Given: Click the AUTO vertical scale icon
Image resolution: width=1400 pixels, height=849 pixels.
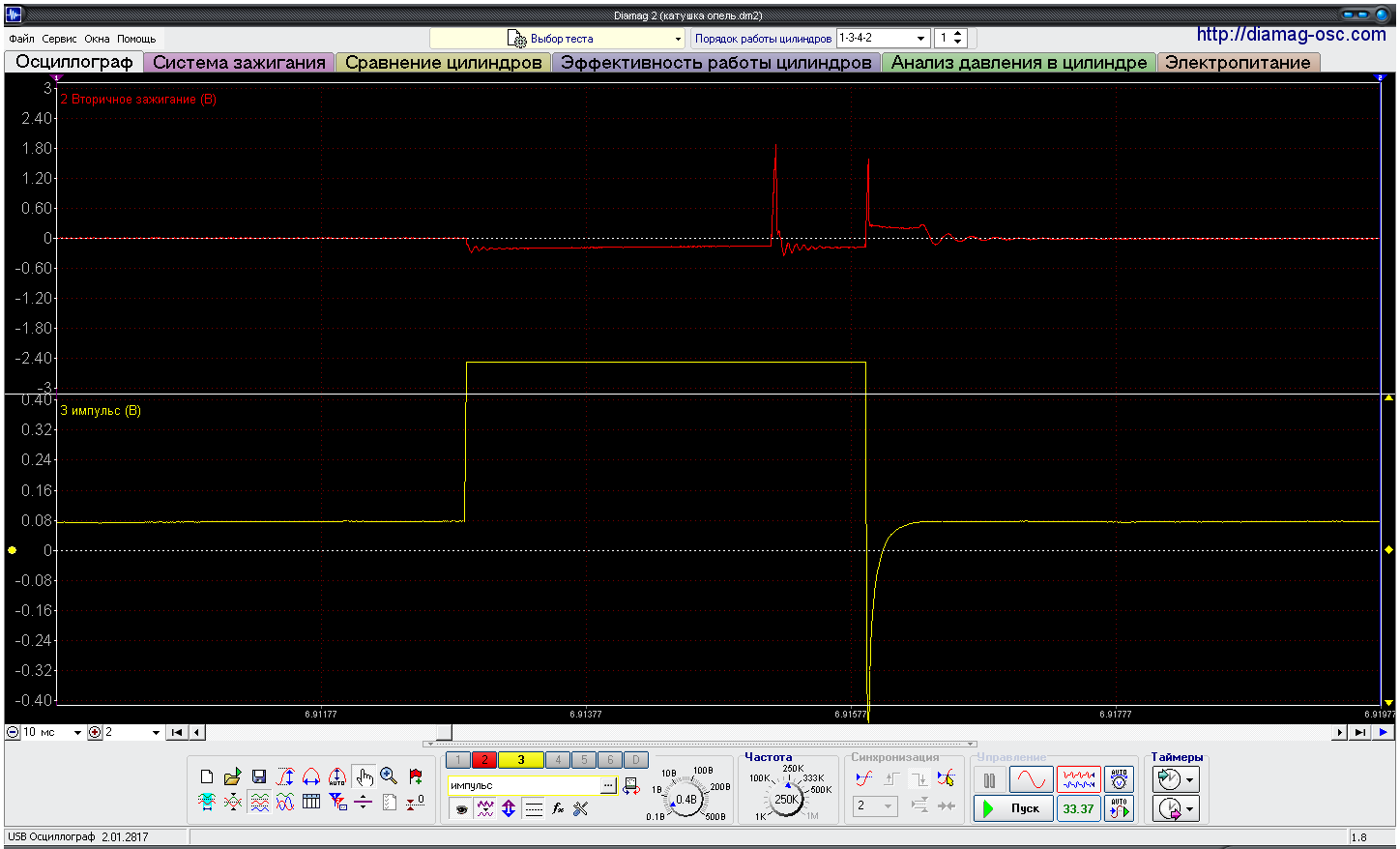Looking at the screenshot, I should 337,776.
